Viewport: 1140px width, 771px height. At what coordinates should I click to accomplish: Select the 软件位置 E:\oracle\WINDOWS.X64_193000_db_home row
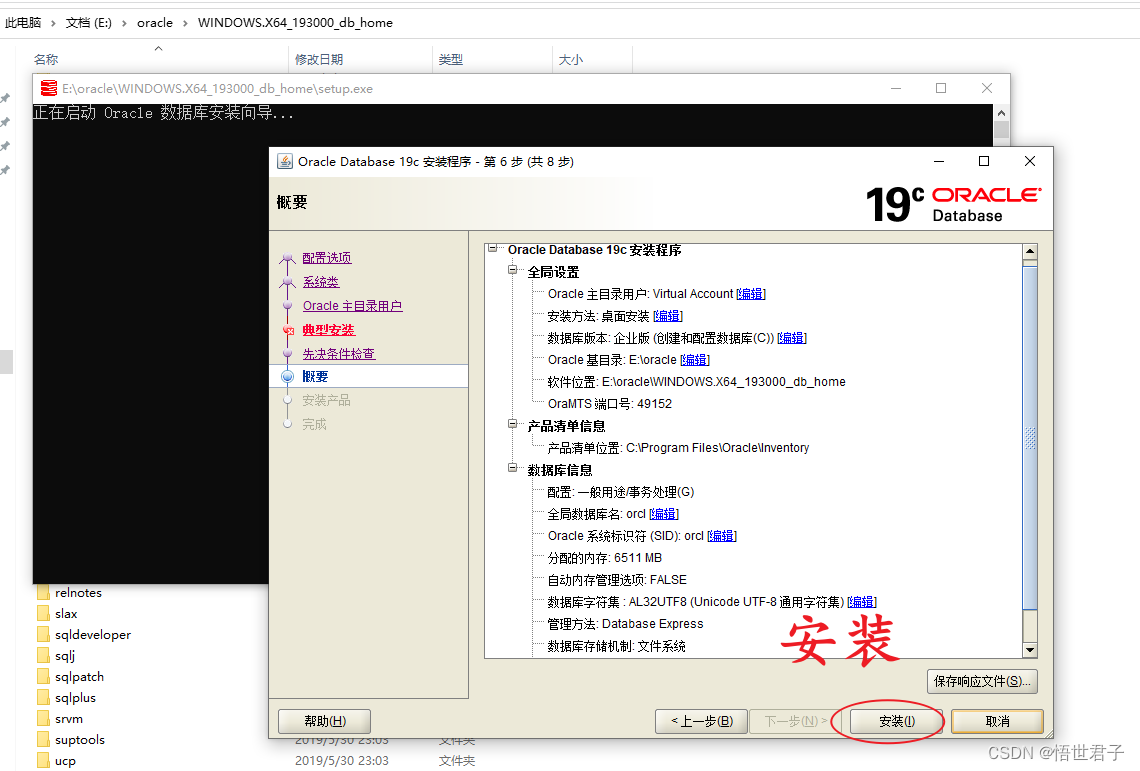pyautogui.click(x=697, y=381)
